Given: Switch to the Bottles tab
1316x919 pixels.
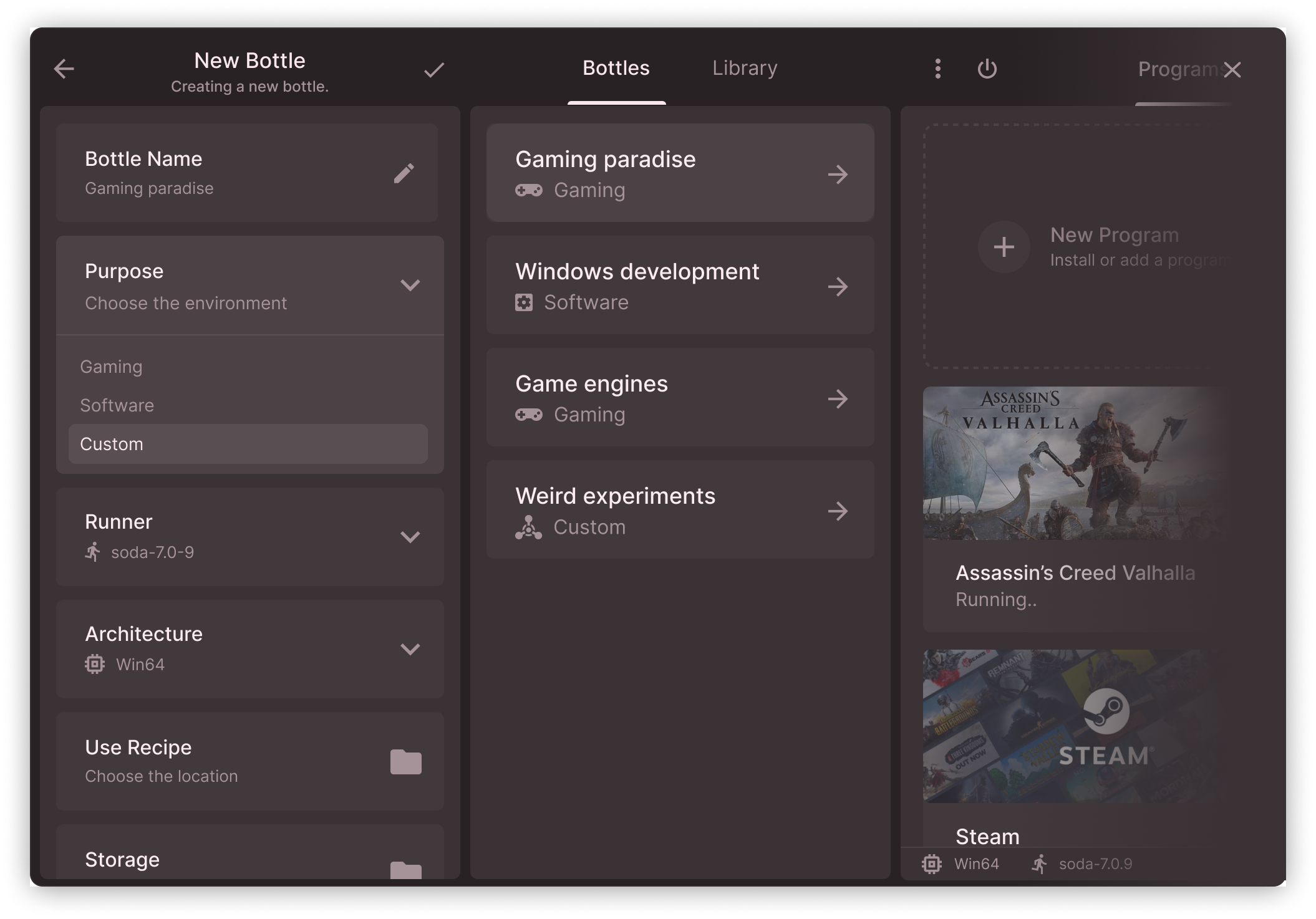Looking at the screenshot, I should pos(616,68).
